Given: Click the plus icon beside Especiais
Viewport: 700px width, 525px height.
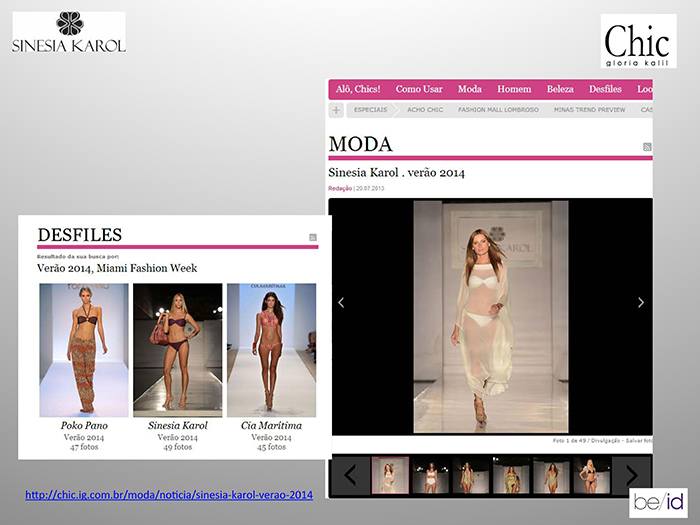Looking at the screenshot, I should (336, 110).
